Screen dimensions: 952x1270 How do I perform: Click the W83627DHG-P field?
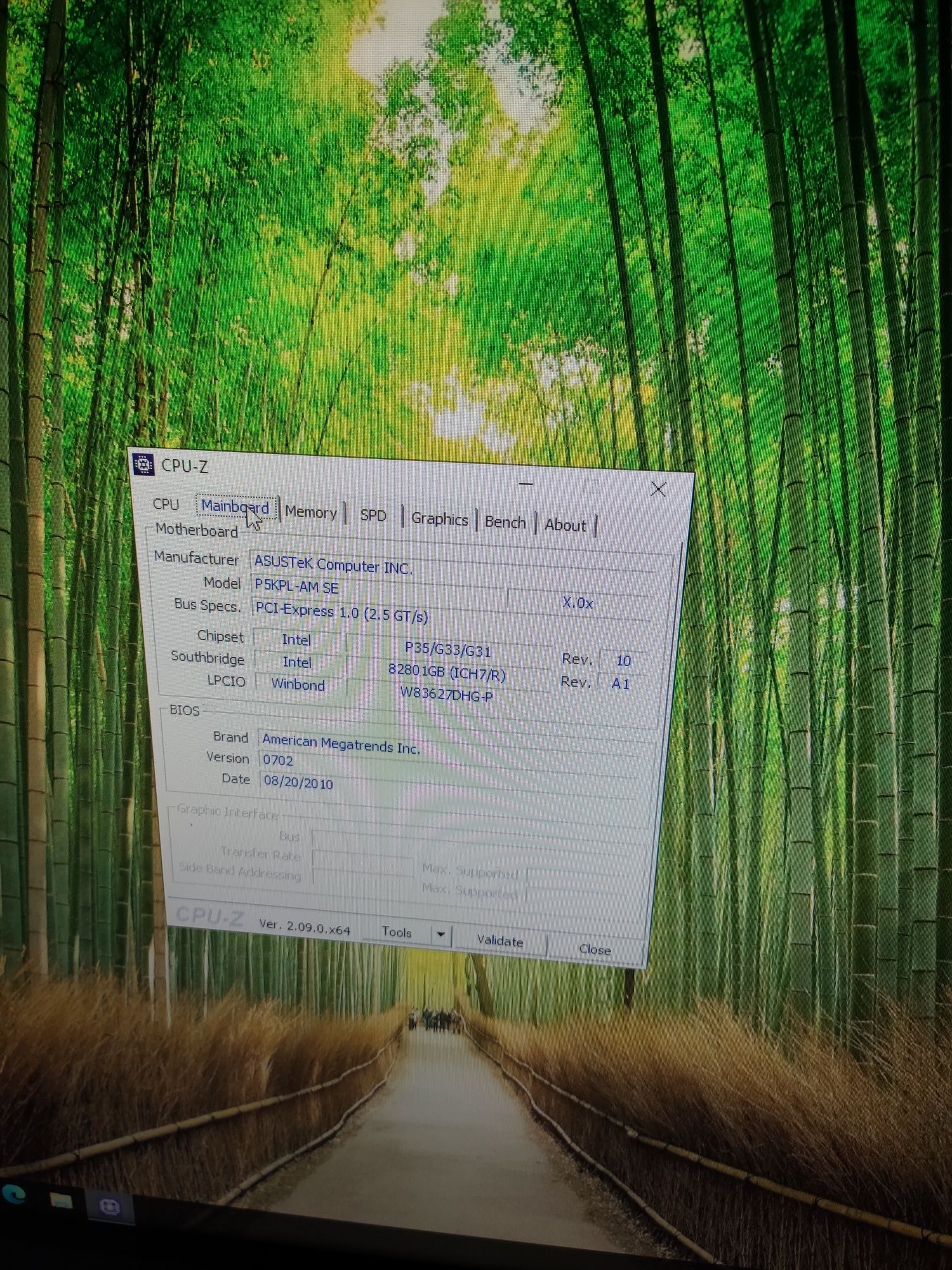point(446,694)
